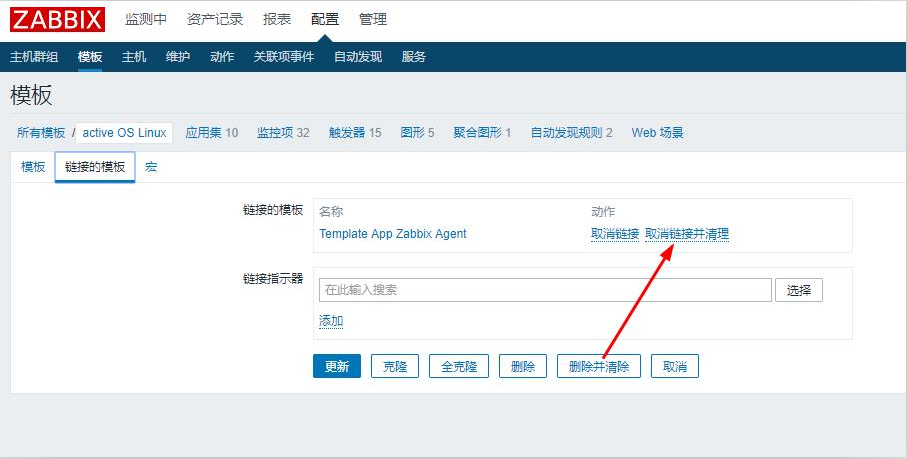Click the 更新 button

pyautogui.click(x=337, y=366)
